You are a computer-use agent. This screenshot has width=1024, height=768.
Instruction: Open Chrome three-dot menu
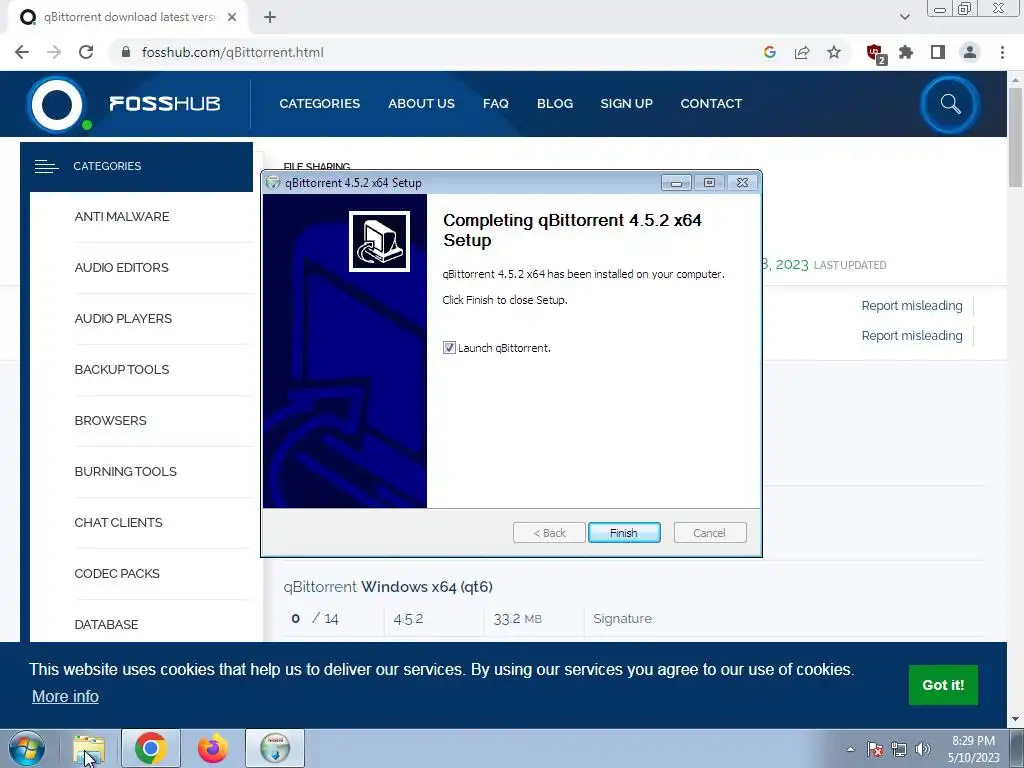point(1002,52)
